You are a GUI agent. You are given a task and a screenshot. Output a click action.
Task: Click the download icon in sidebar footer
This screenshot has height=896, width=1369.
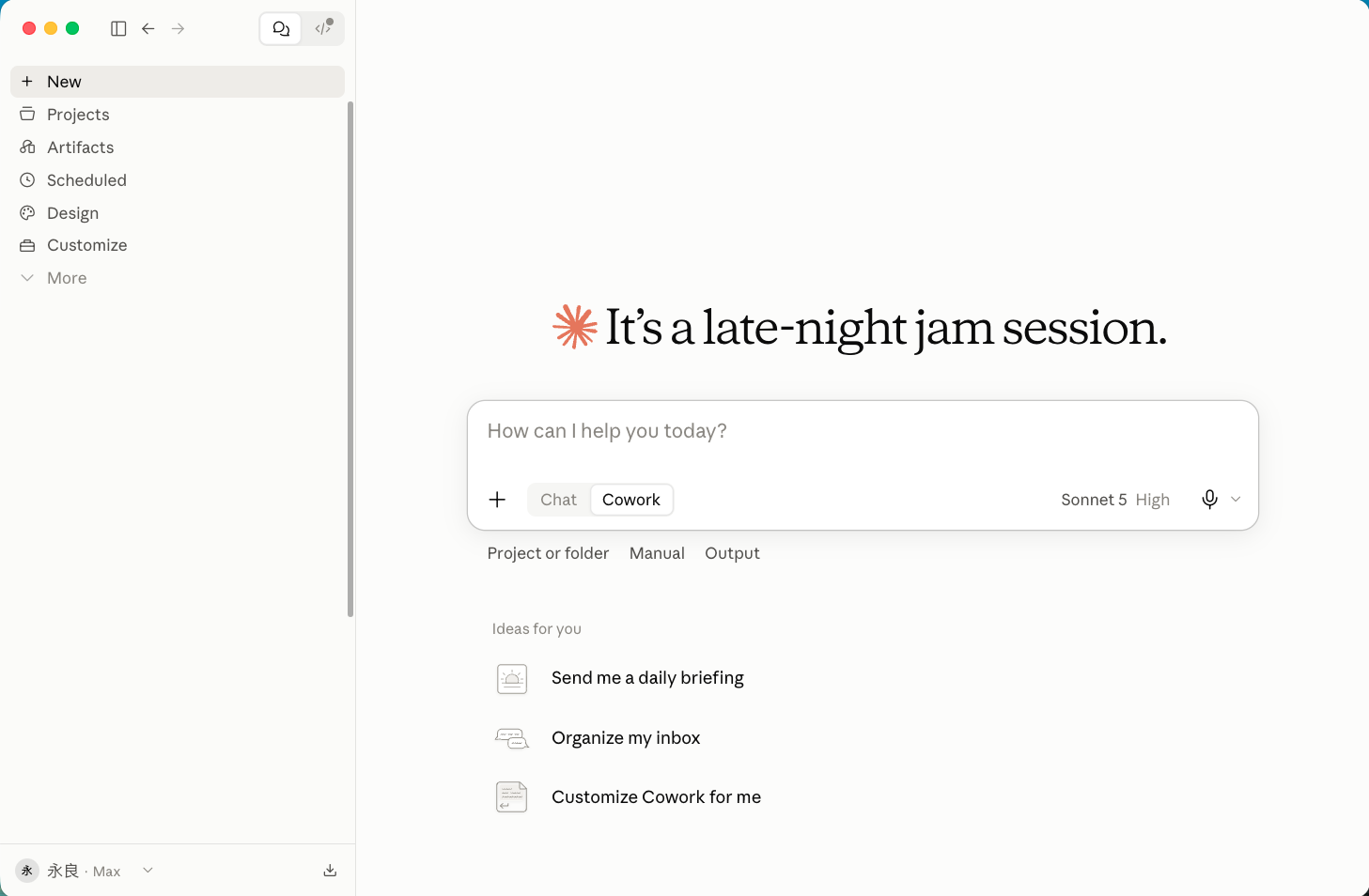point(330,871)
